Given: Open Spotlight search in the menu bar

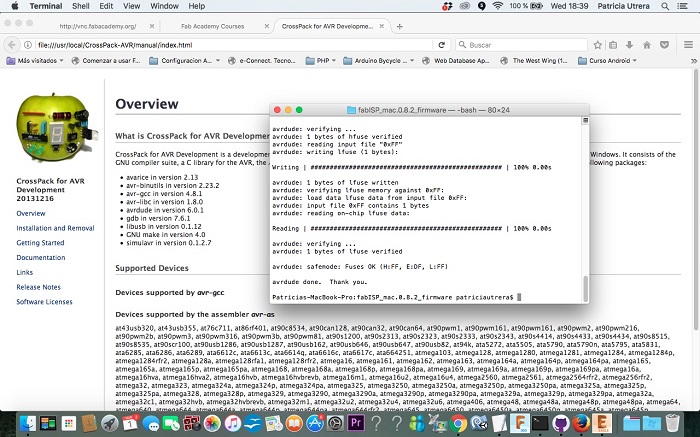Looking at the screenshot, I should (x=665, y=6).
